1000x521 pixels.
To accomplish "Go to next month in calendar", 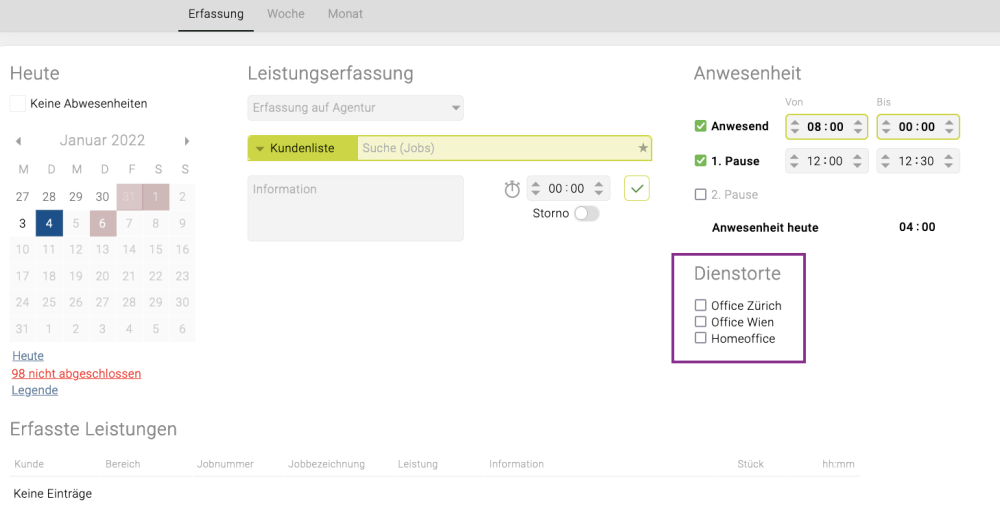I will (186, 141).
